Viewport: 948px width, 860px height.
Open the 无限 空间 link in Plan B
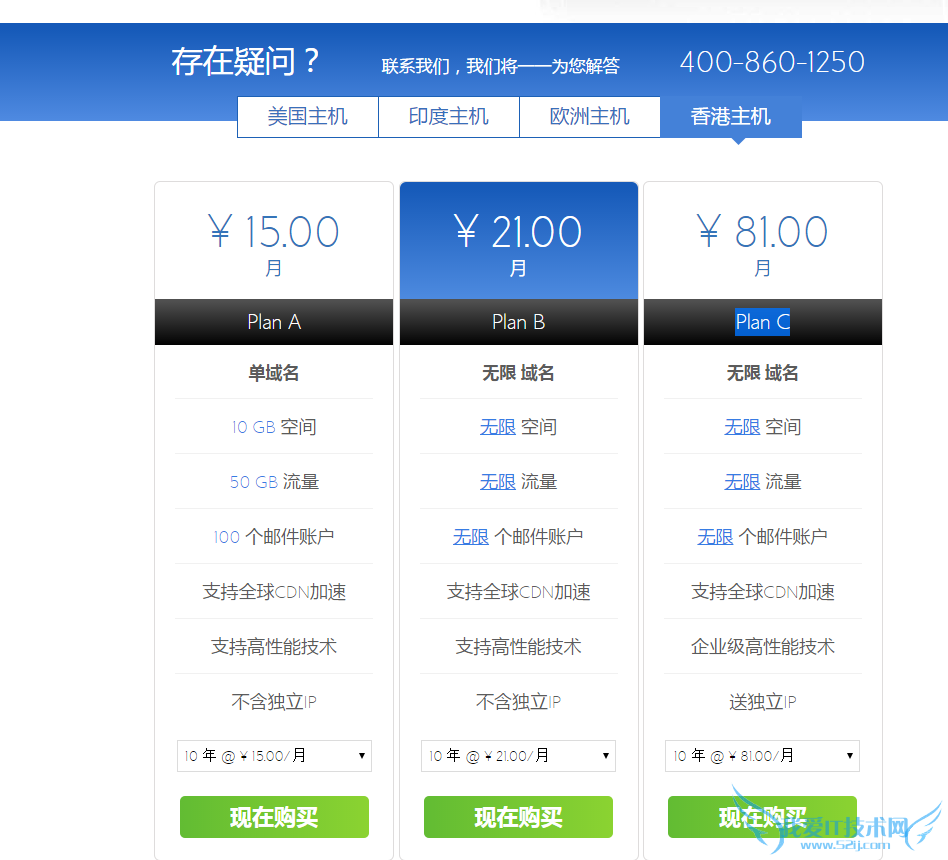coord(498,427)
